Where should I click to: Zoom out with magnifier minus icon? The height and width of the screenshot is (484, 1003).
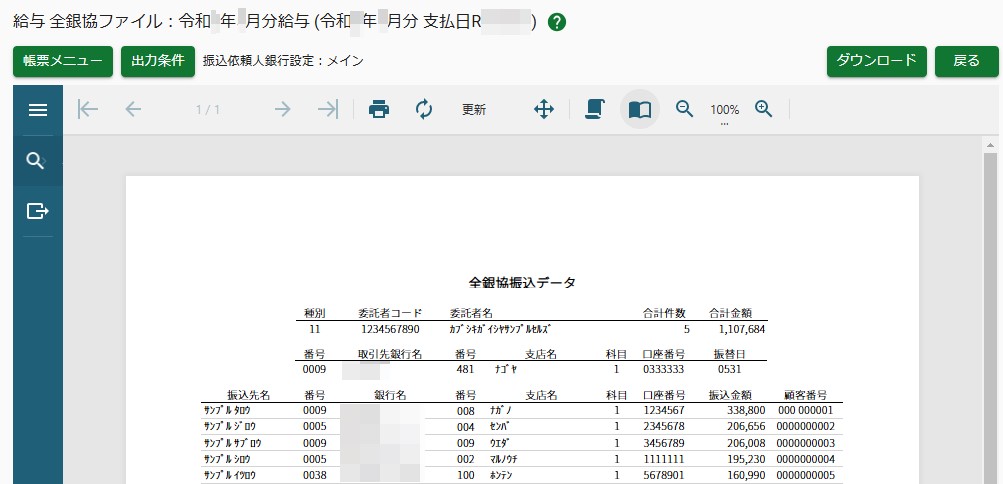684,109
